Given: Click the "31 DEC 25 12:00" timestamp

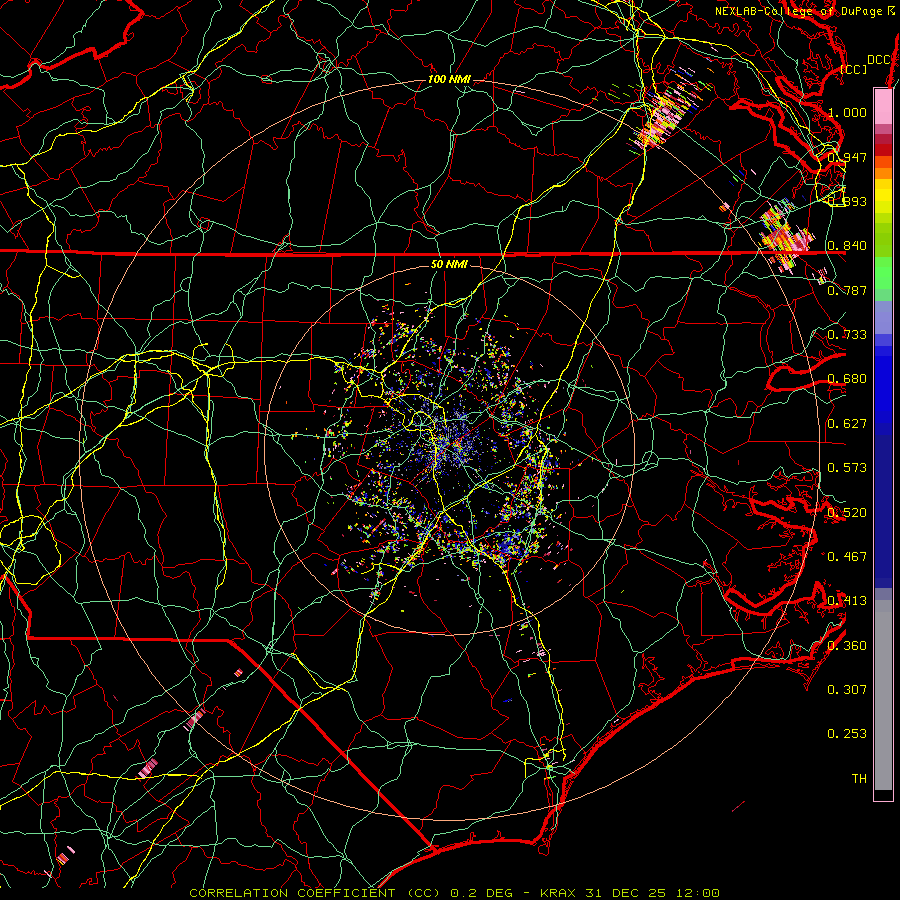Looking at the screenshot, I should click(x=652, y=893).
